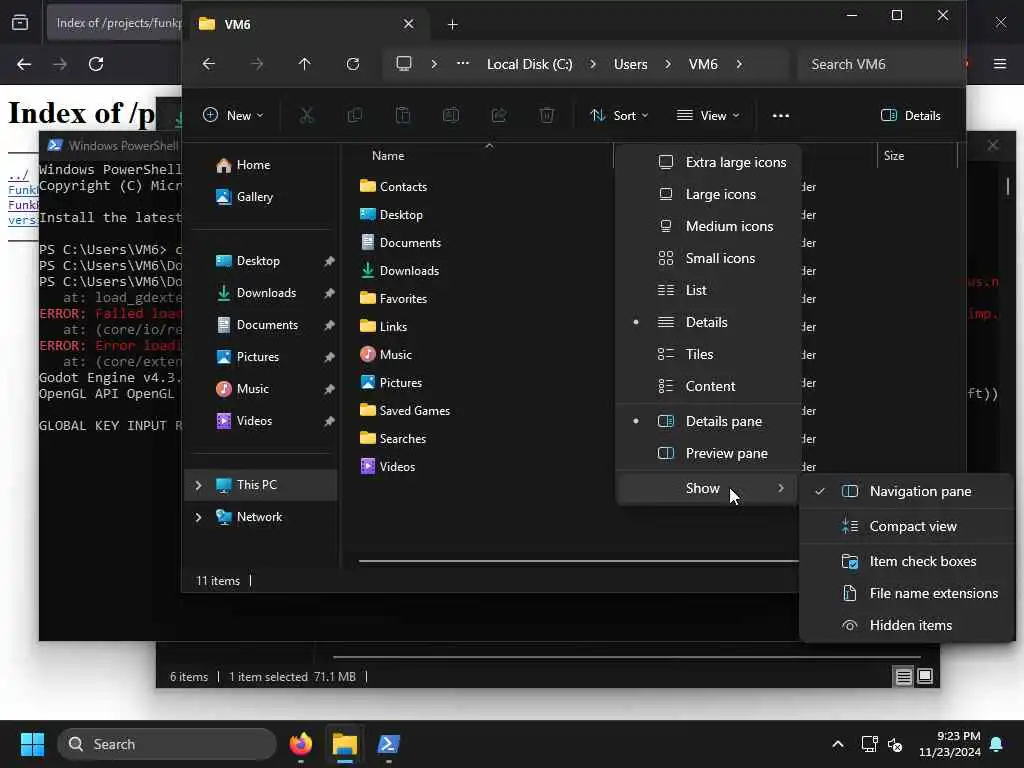Open notification bell in taskbar
1024x768 pixels.
(997, 744)
